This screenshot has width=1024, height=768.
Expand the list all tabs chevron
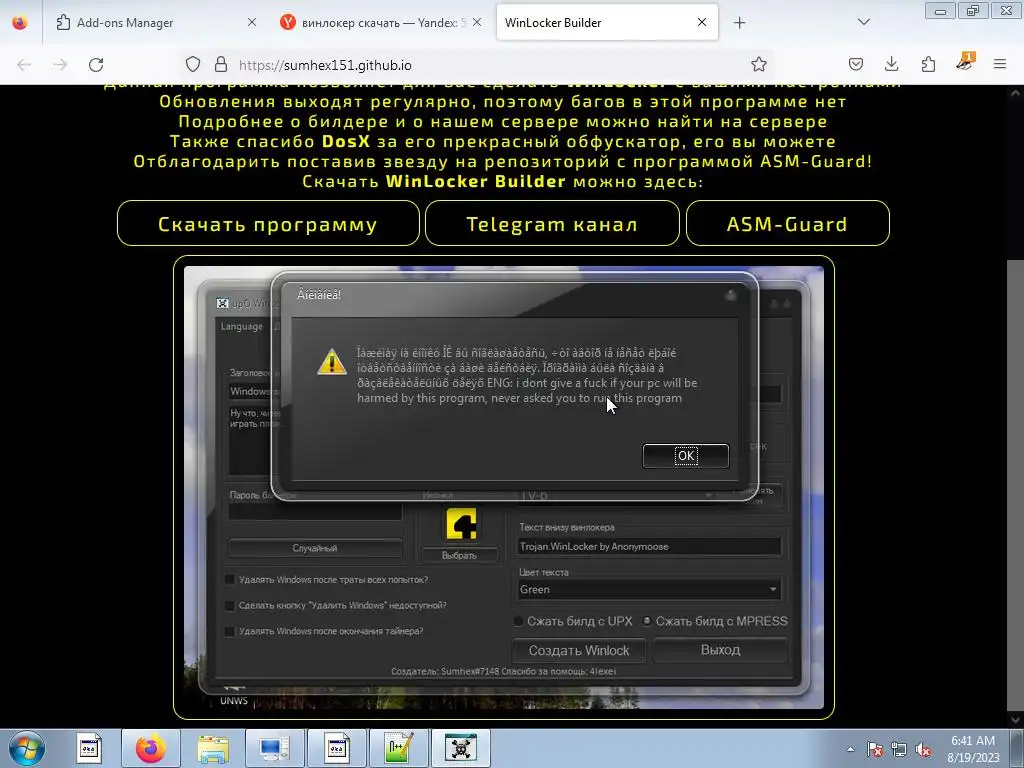point(864,22)
